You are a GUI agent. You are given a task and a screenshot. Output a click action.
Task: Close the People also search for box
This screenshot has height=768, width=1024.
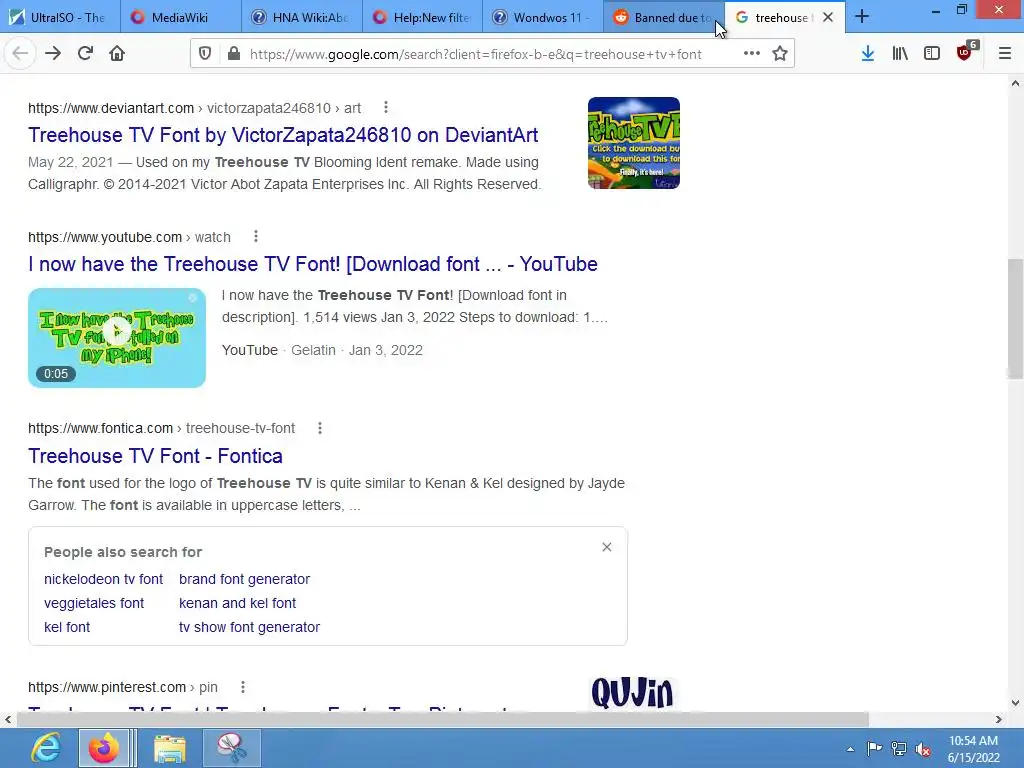pyautogui.click(x=607, y=547)
